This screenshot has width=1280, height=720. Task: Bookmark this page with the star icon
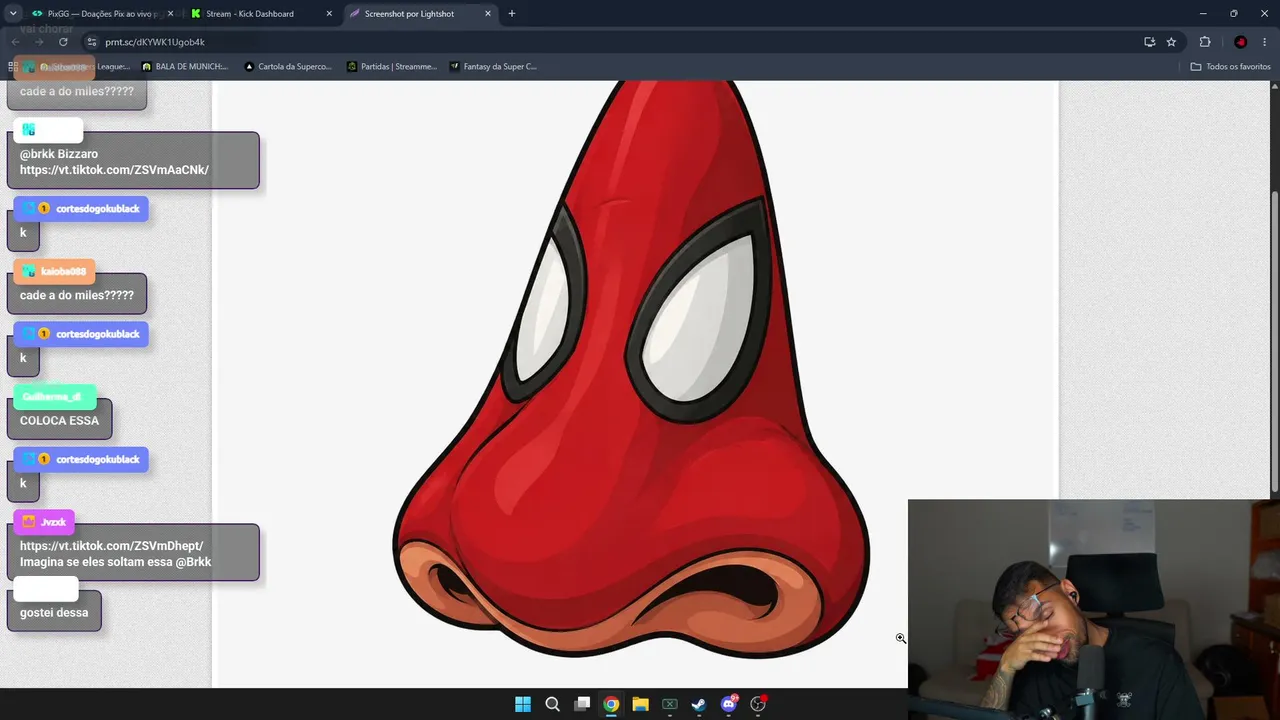[1171, 42]
